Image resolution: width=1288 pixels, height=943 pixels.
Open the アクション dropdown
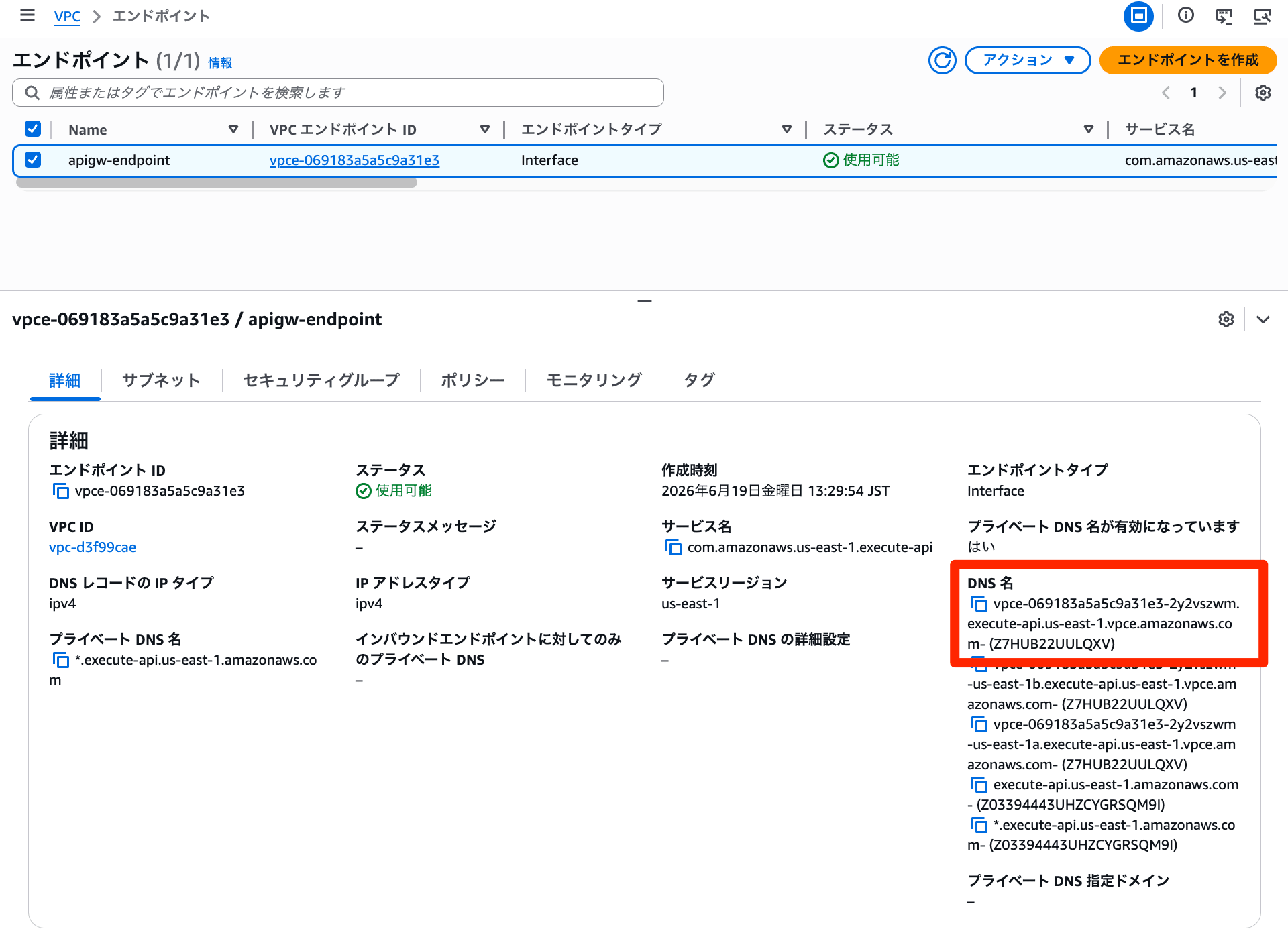[1028, 60]
